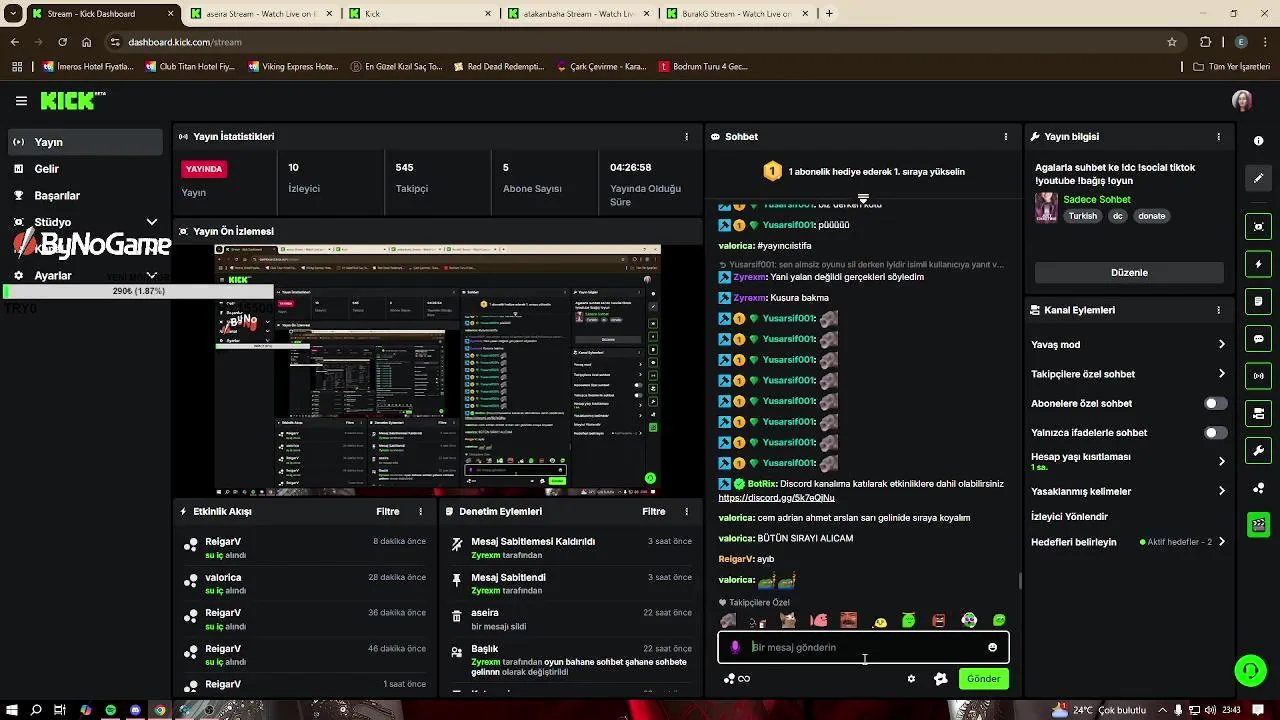This screenshot has height=720, width=1280.
Task: Click the chat panel scrollbar
Action: pos(1020,580)
